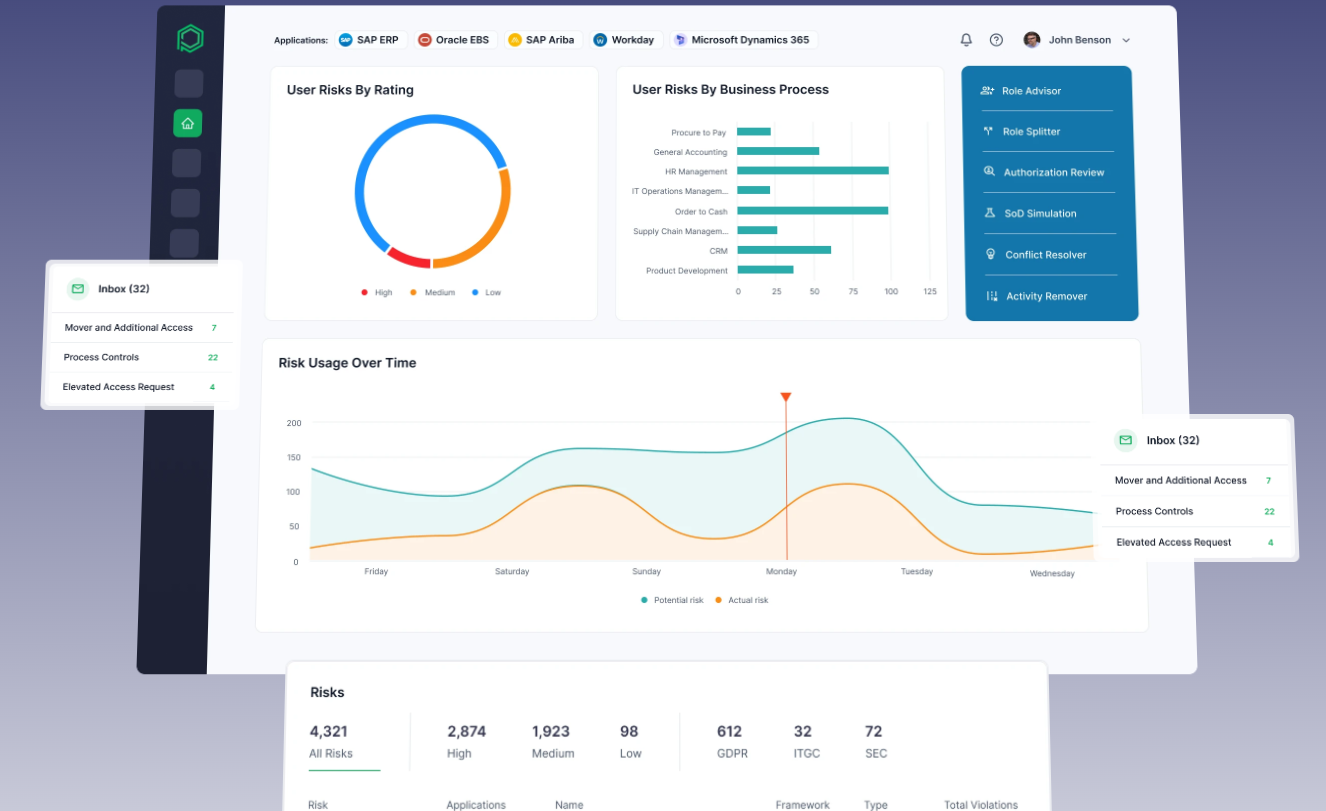This screenshot has height=811, width=1326.
Task: Select the SAP ERP application chip
Action: click(368, 40)
